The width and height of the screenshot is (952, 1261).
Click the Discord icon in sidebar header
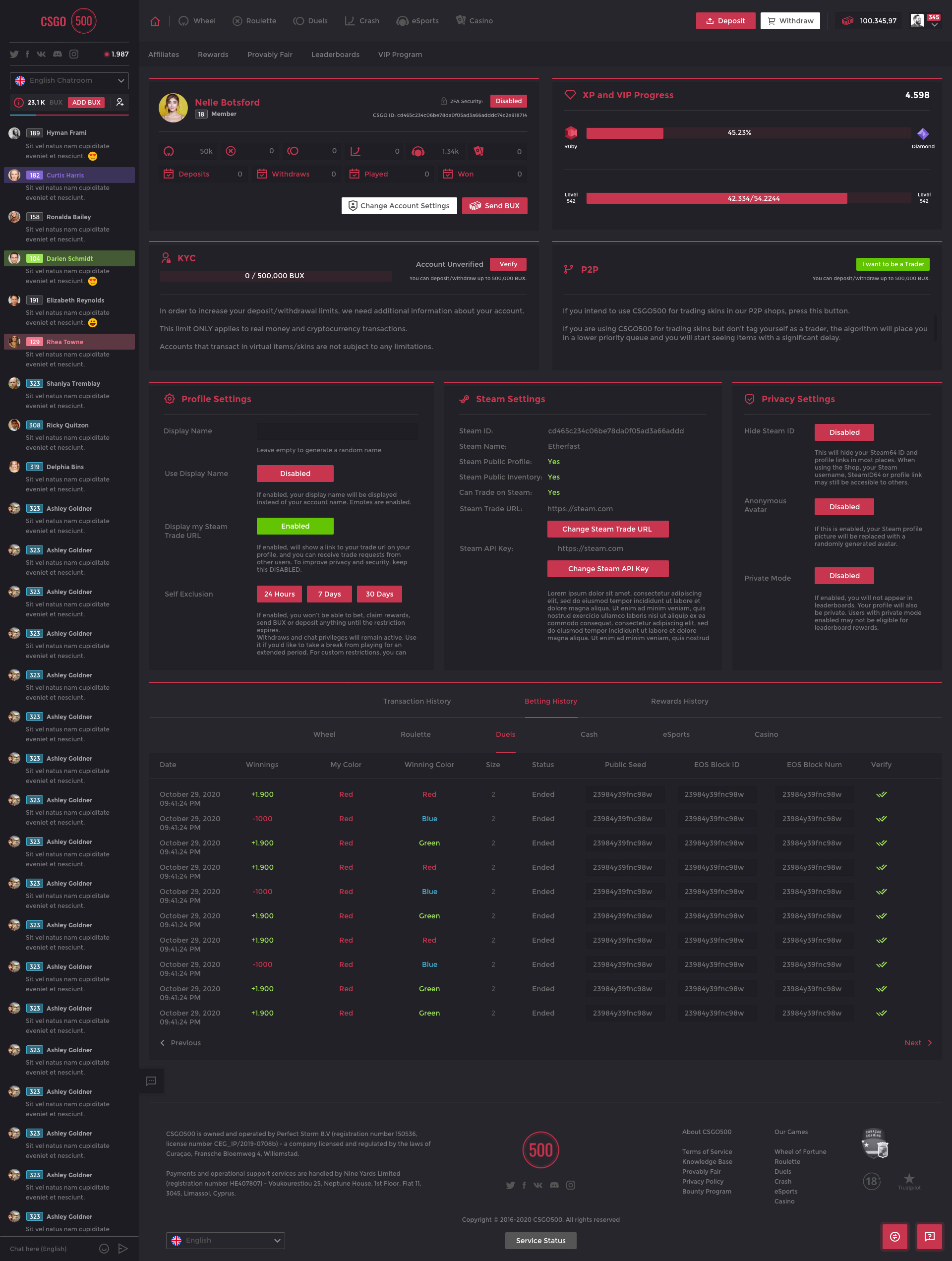coord(58,54)
